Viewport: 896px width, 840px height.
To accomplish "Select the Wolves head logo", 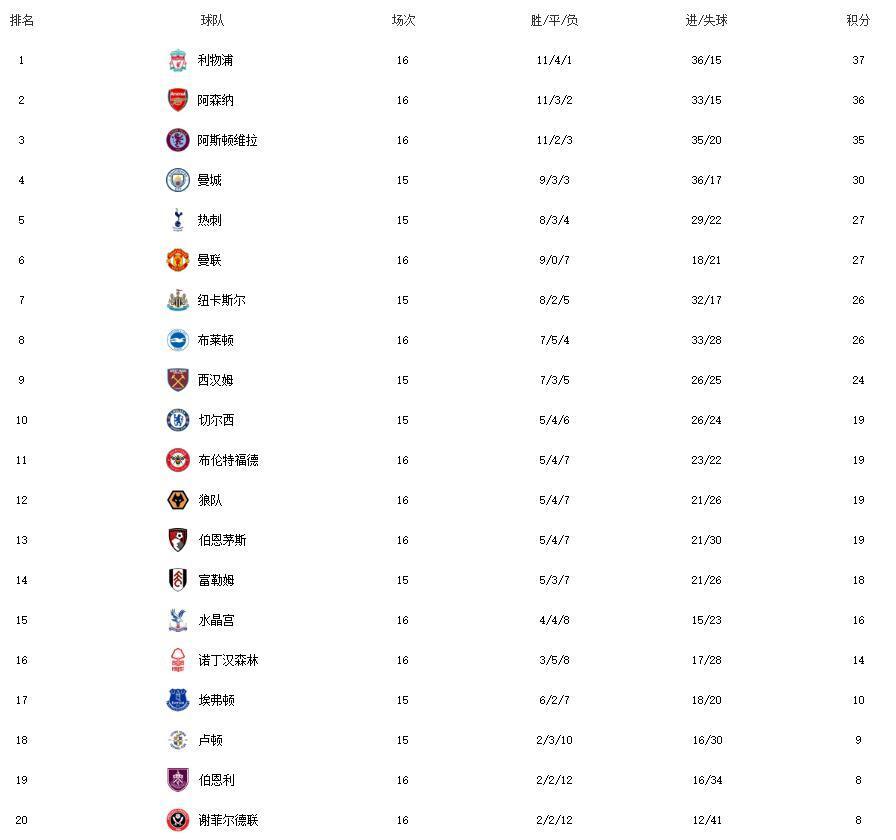I will coord(178,500).
